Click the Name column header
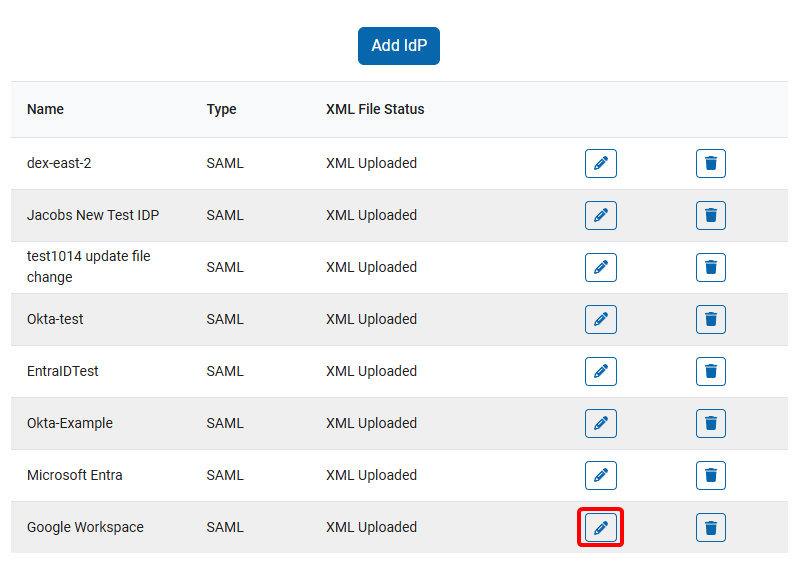This screenshot has height=563, width=806. point(45,109)
